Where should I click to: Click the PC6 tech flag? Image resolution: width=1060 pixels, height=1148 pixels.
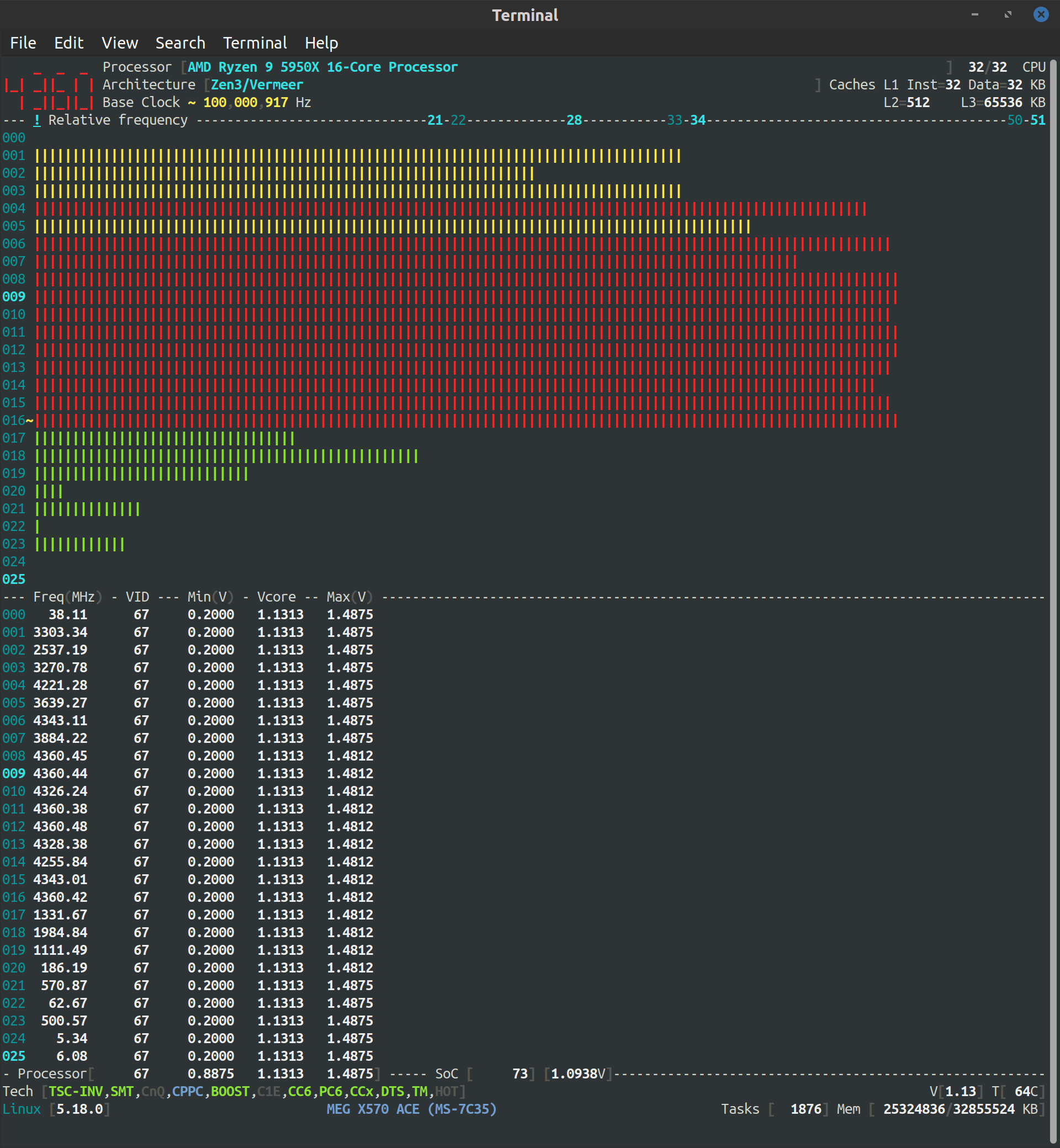[330, 1091]
